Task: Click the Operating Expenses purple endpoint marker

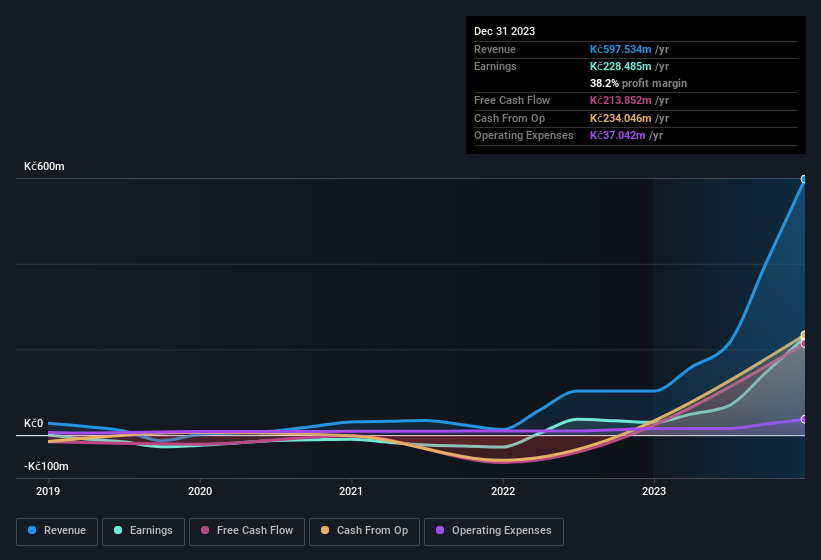Action: [804, 419]
